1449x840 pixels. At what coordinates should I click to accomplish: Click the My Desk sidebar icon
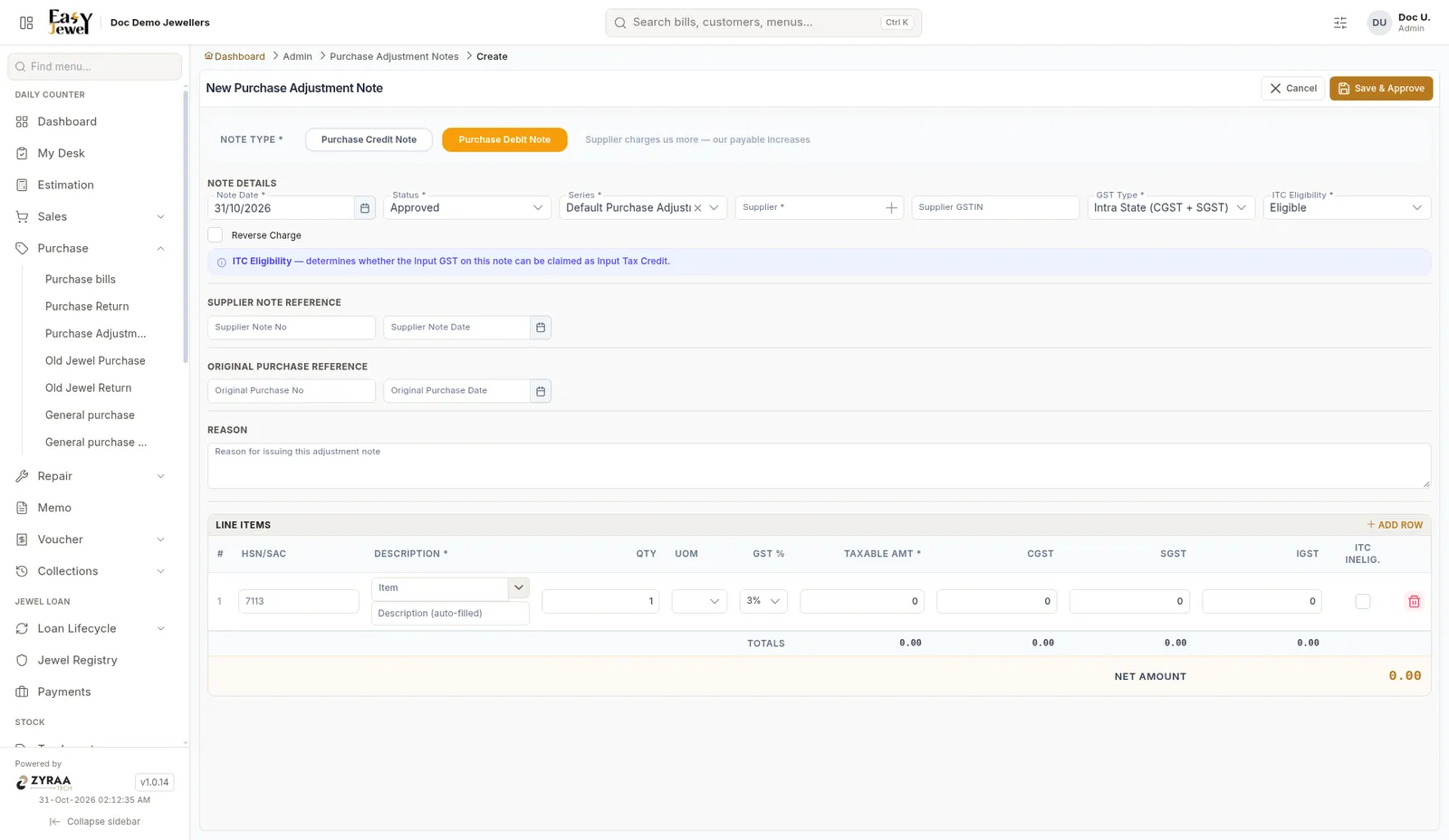point(22,153)
